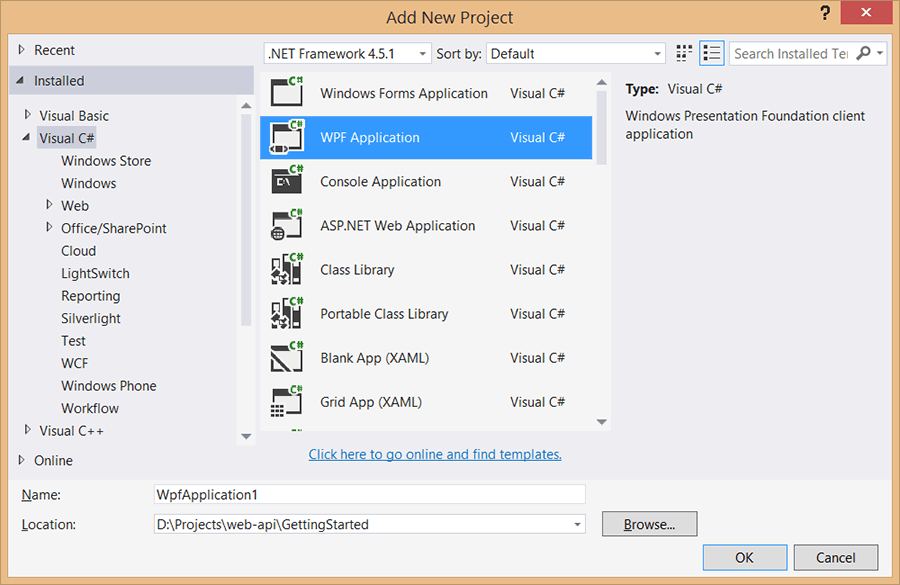Screen dimensions: 900x585
Task: Click the Cancel button
Action: 836,557
